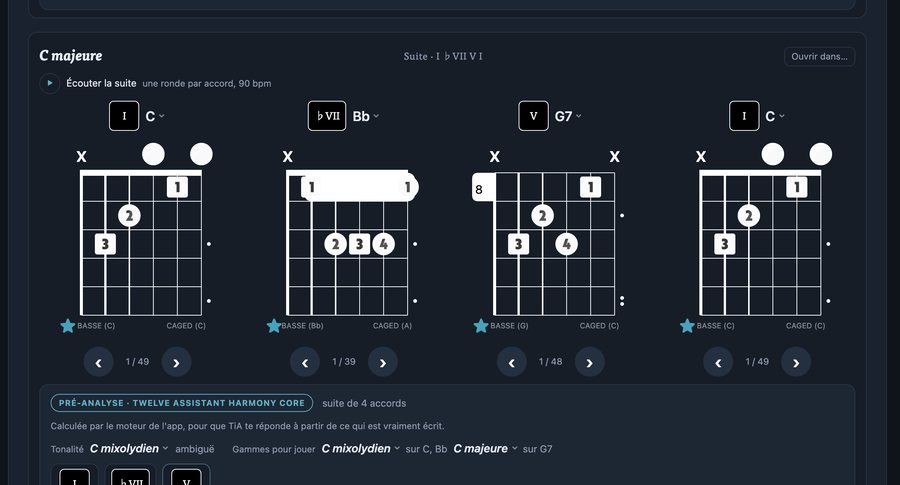Show next voicing for Bb chord (1/39)
900x485 pixels.
[x=383, y=362]
